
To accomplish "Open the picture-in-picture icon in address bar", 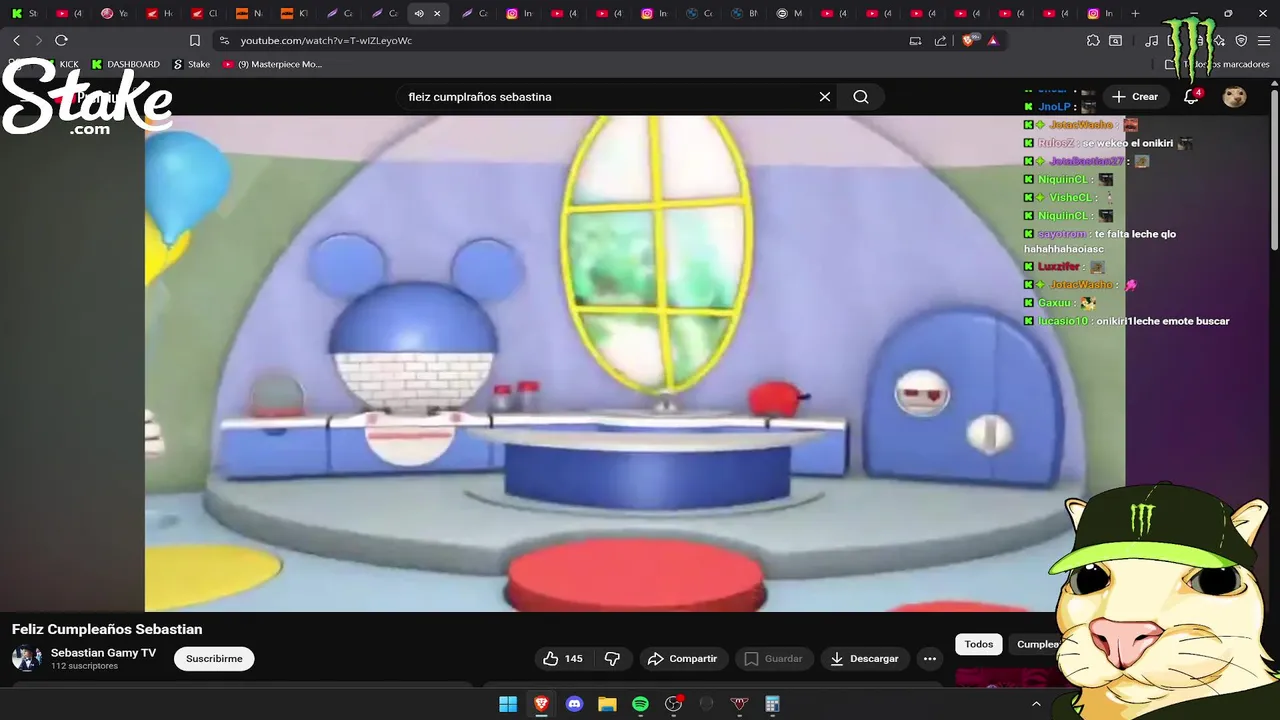I will coord(915,40).
